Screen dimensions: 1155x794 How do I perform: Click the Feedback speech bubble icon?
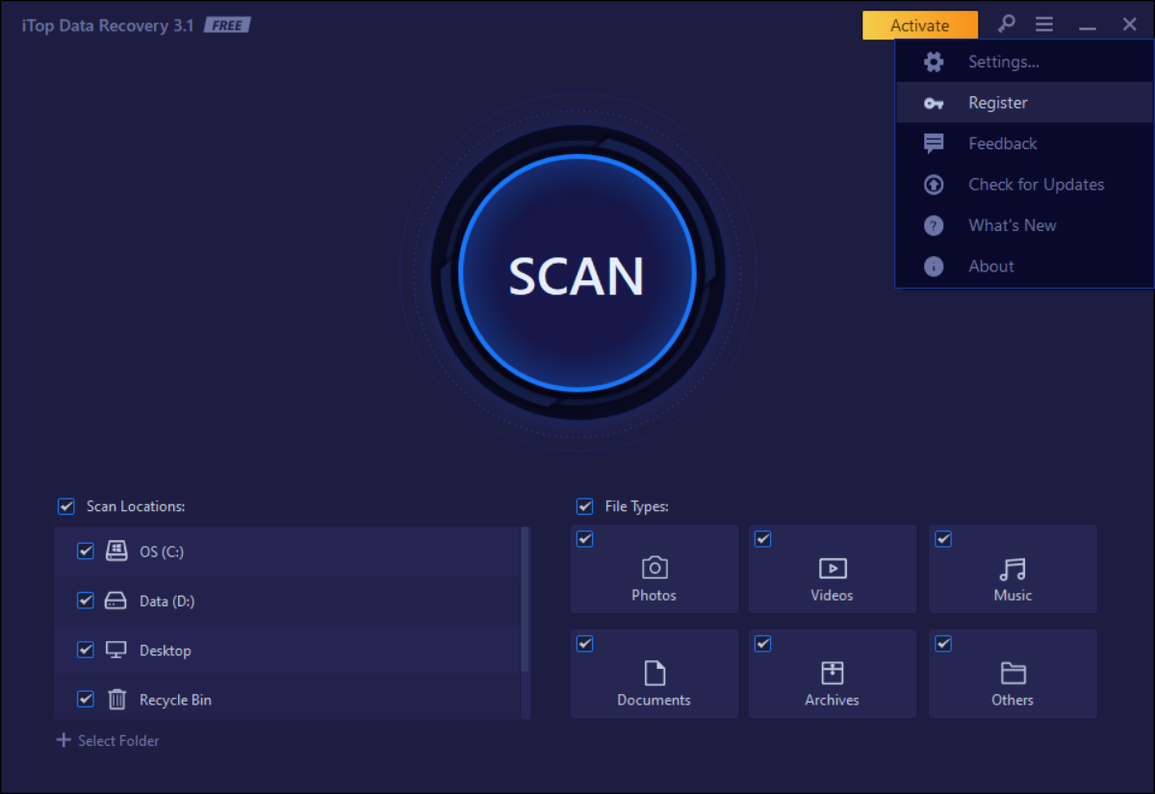coord(933,144)
